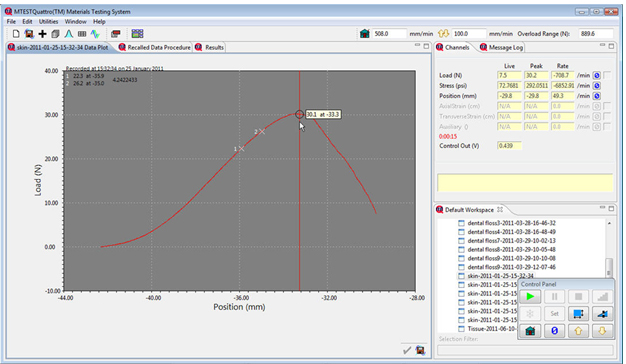Click the Overload Range 889.6 field
Screen dimensions: 626x364
click(596, 34)
